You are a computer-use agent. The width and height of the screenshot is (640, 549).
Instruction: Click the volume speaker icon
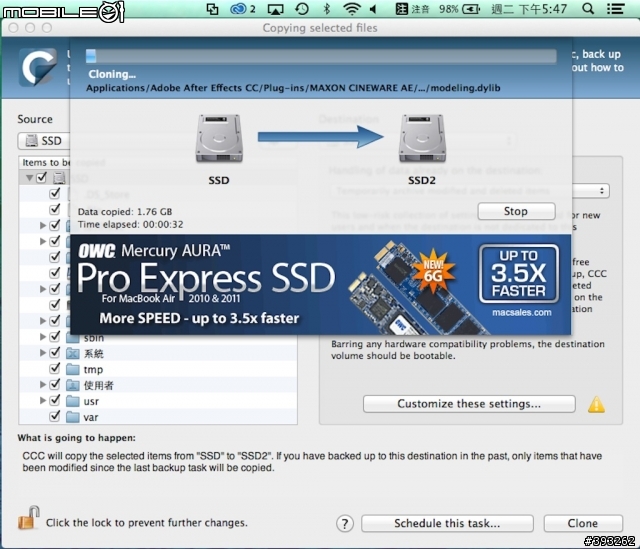click(x=373, y=9)
